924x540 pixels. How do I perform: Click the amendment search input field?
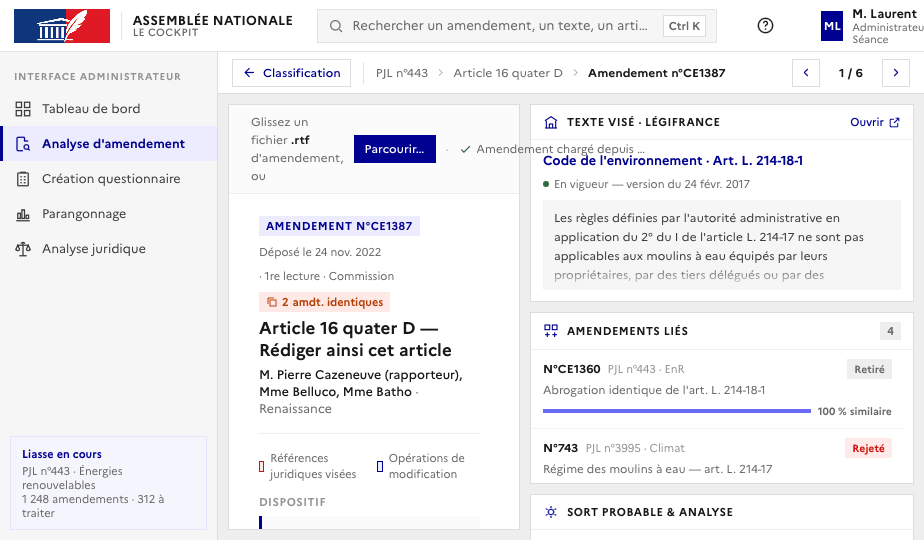pyautogui.click(x=517, y=26)
